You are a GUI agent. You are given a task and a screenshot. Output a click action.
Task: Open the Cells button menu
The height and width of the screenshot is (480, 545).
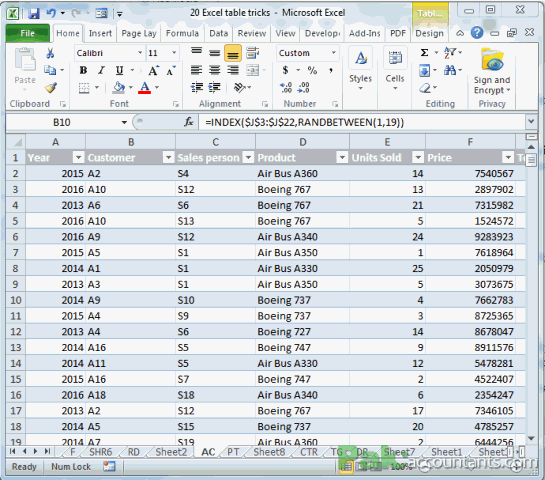[395, 69]
